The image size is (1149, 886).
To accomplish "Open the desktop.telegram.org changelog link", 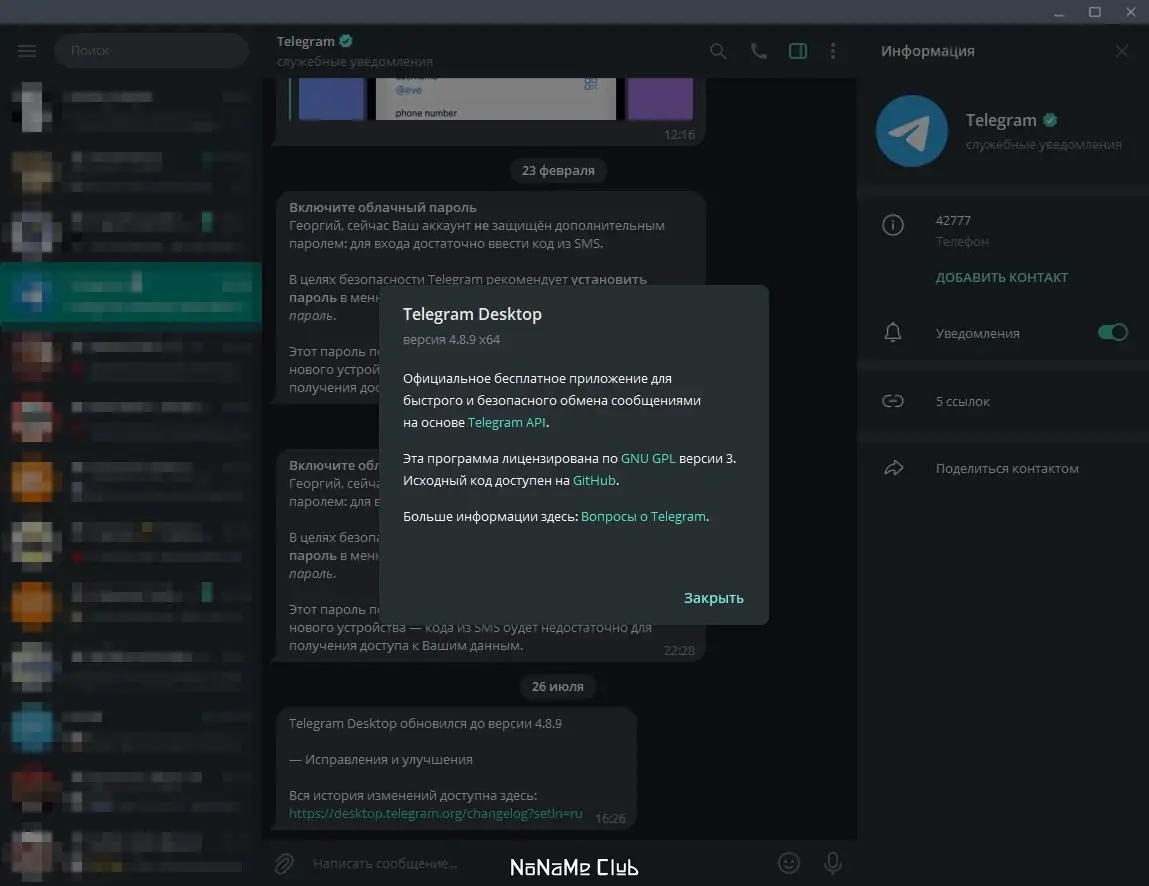I will (435, 813).
